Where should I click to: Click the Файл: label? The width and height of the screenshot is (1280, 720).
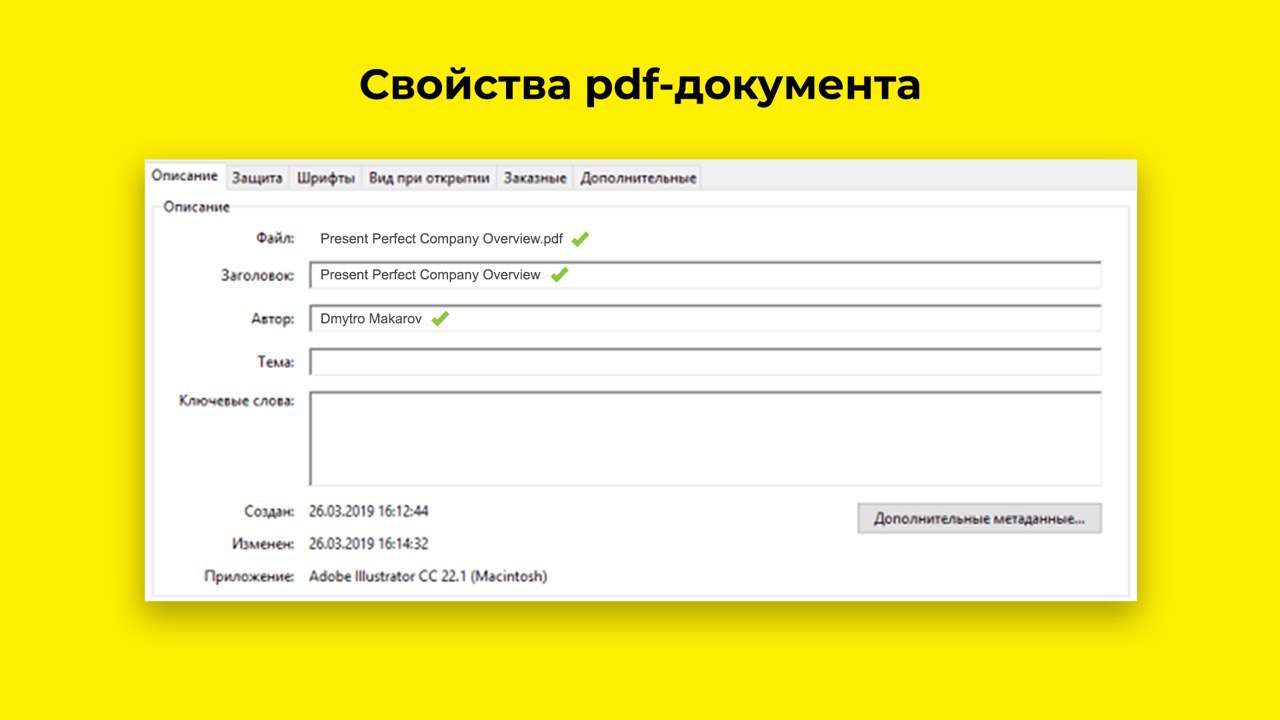pyautogui.click(x=275, y=239)
